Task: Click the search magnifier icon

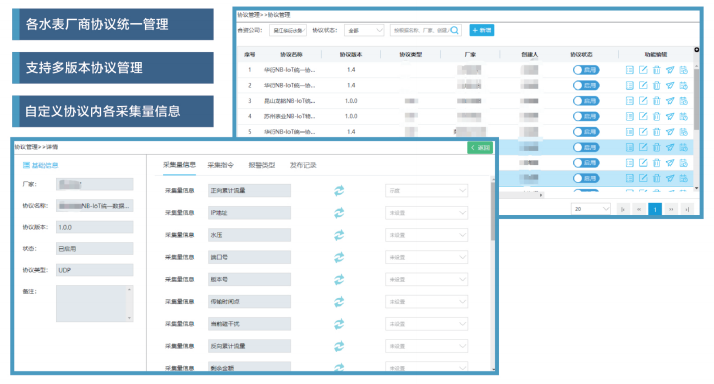Action: (x=454, y=30)
